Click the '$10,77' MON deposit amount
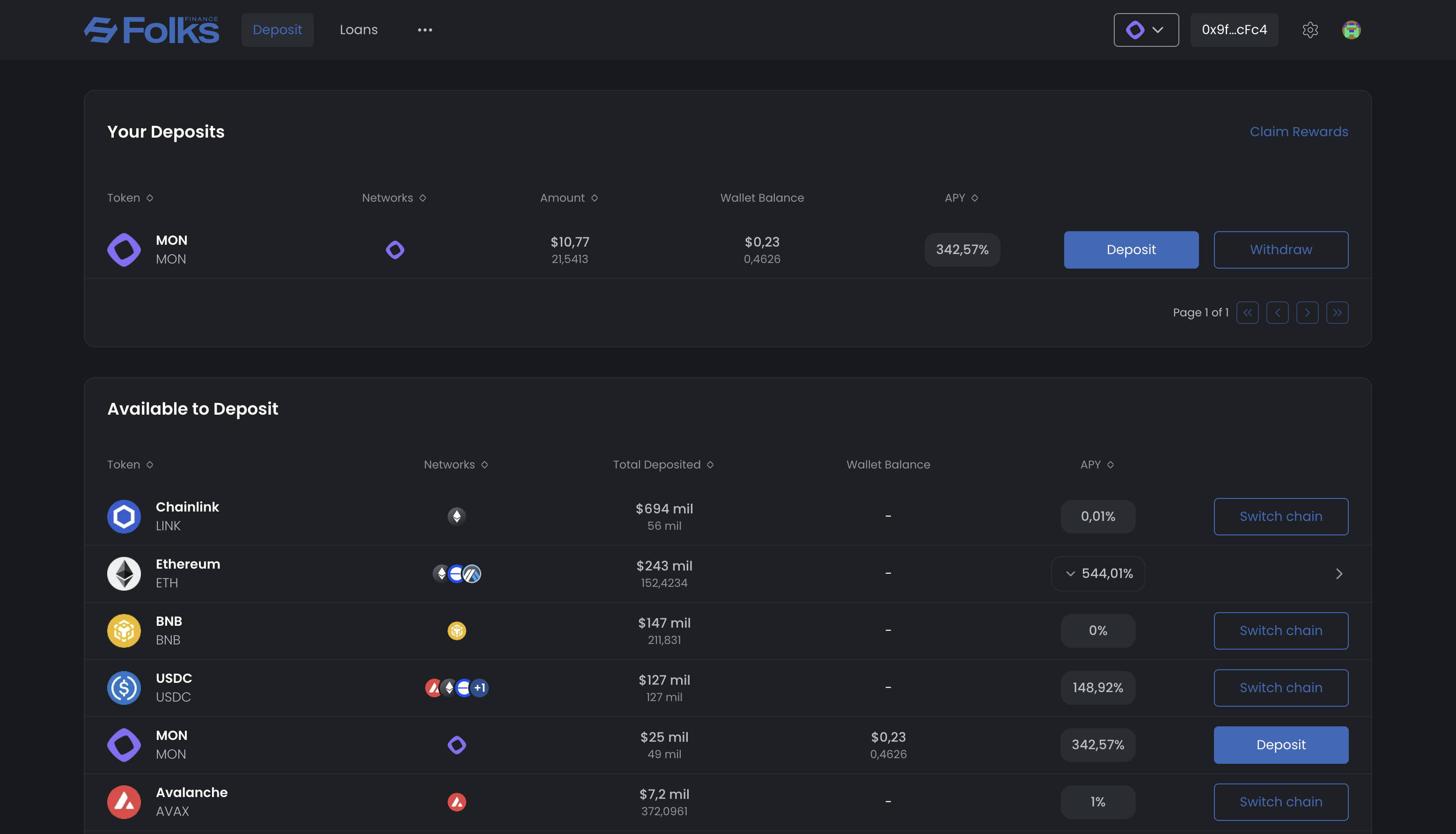 (x=570, y=241)
